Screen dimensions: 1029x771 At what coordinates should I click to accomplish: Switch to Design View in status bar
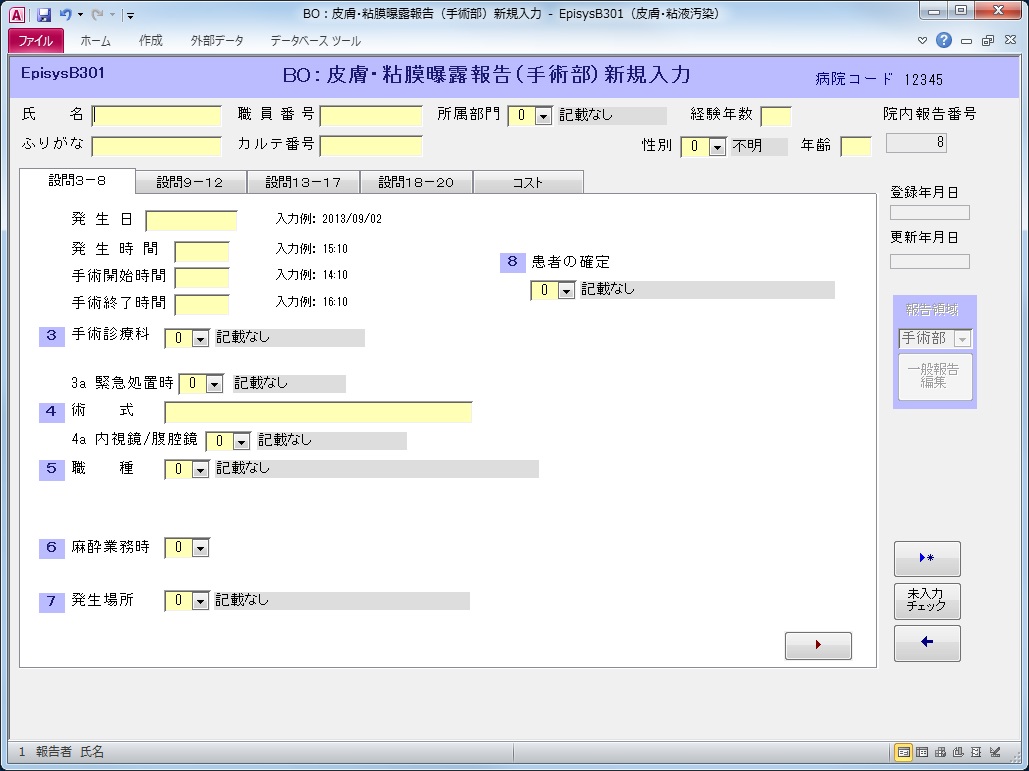(994, 752)
